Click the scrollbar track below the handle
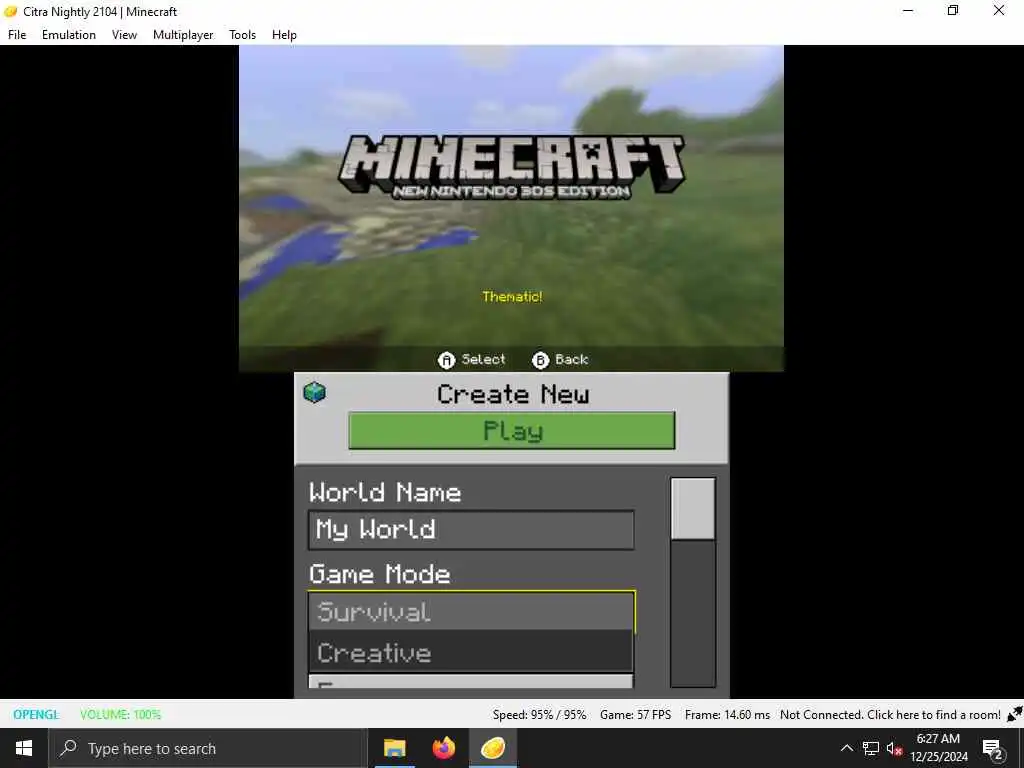The width and height of the screenshot is (1024, 768). pos(693,613)
